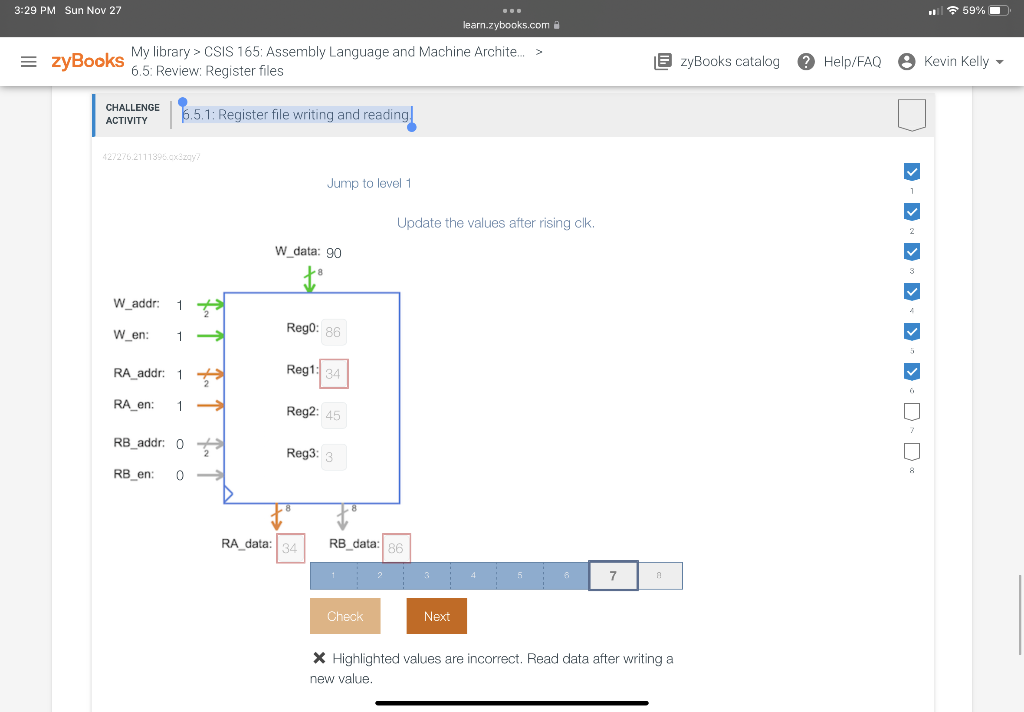Open the zyBooks catalog icon
The width and height of the screenshot is (1024, 712).
click(662, 61)
